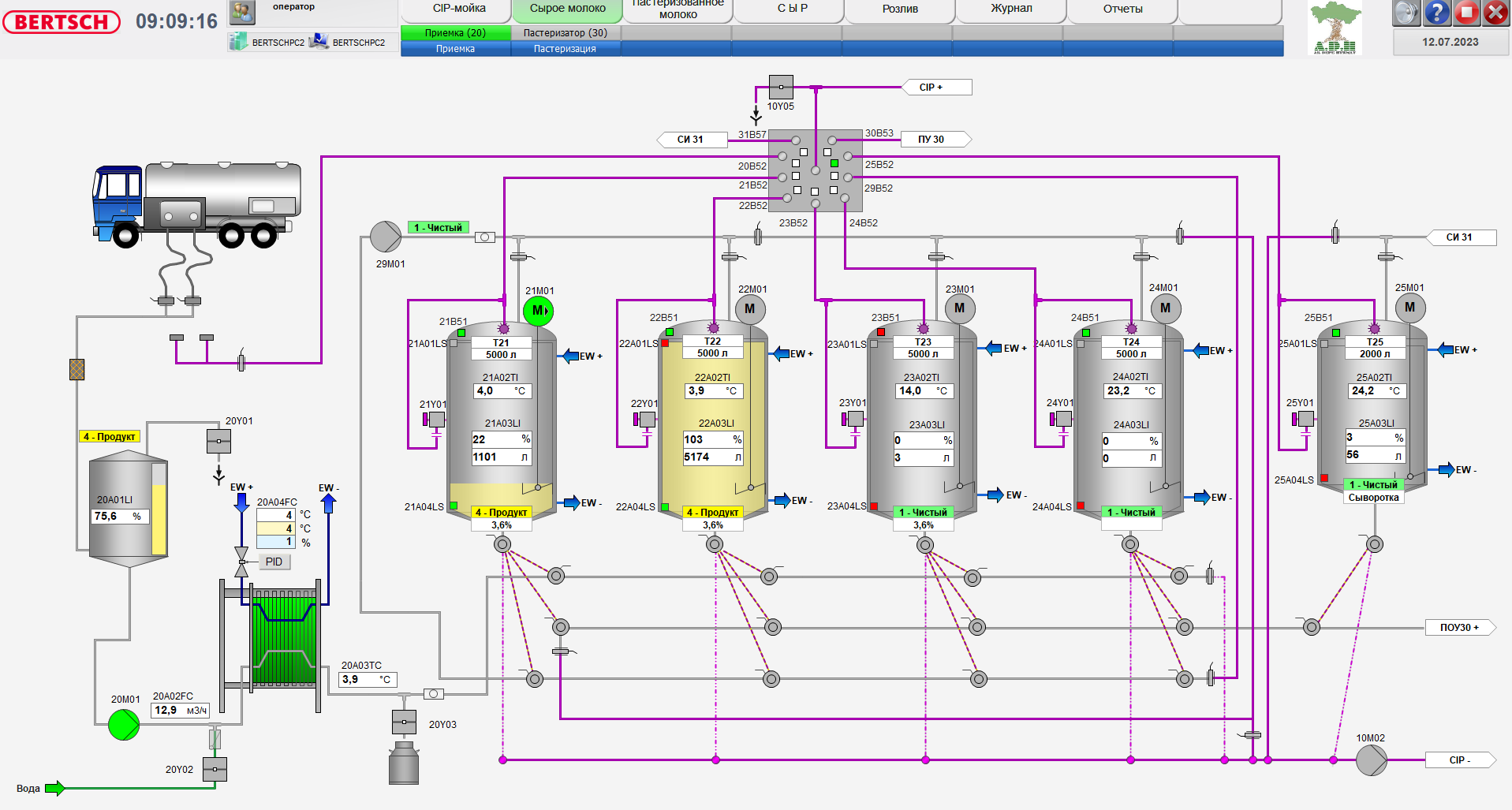This screenshot has height=810, width=1512.
Task: Click the blue help question button
Action: pyautogui.click(x=1436, y=12)
